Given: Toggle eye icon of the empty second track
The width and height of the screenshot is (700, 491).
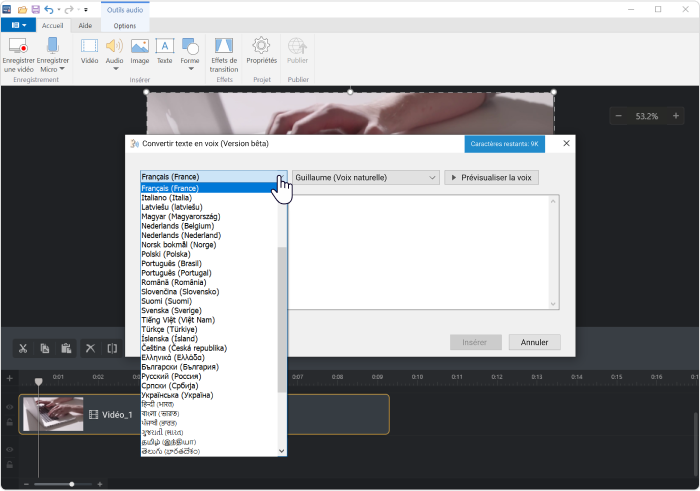Looking at the screenshot, I should point(9,449).
